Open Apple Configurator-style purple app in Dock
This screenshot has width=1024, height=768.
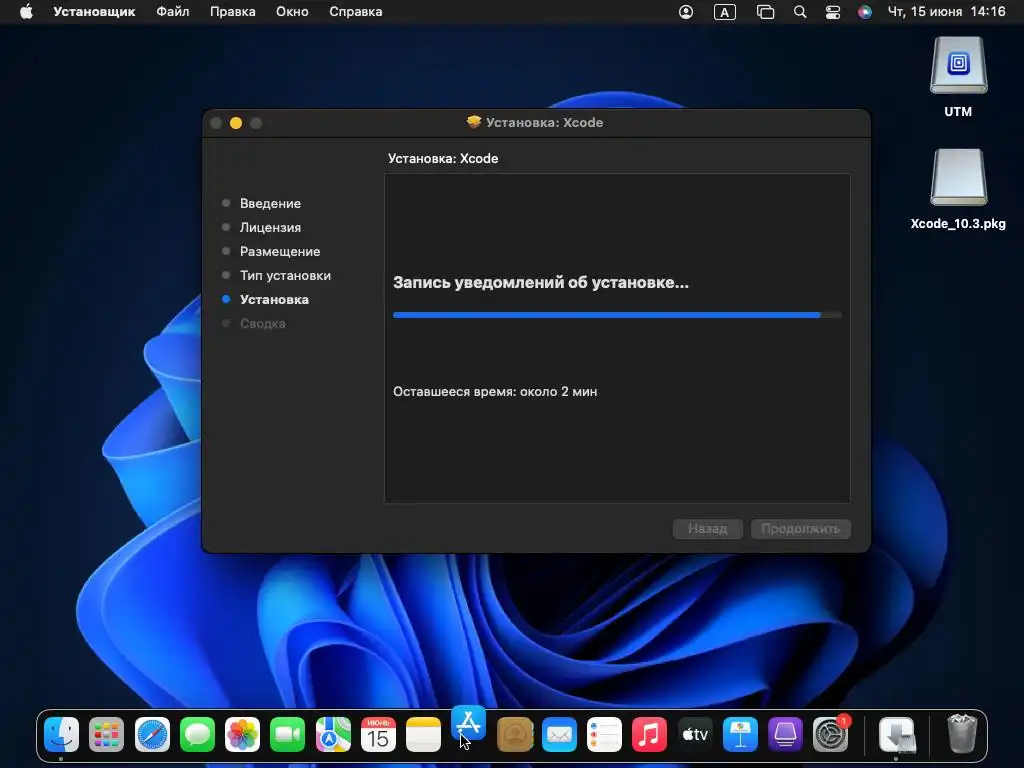(x=785, y=735)
